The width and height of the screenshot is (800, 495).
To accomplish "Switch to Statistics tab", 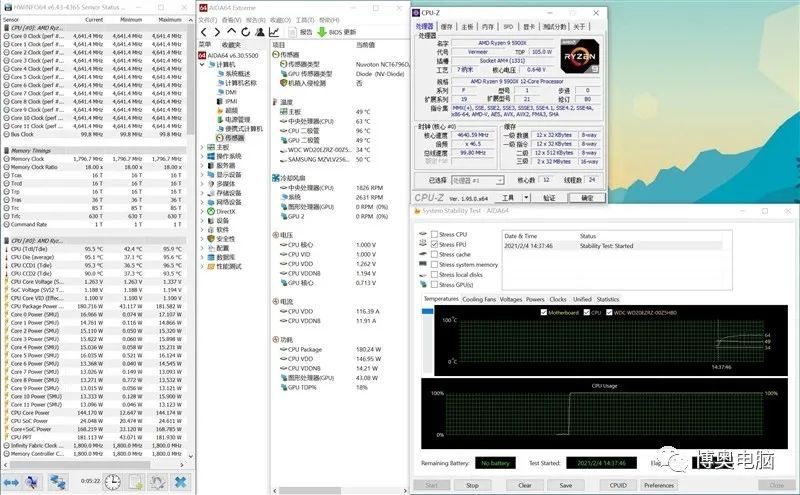I will tap(608, 300).
